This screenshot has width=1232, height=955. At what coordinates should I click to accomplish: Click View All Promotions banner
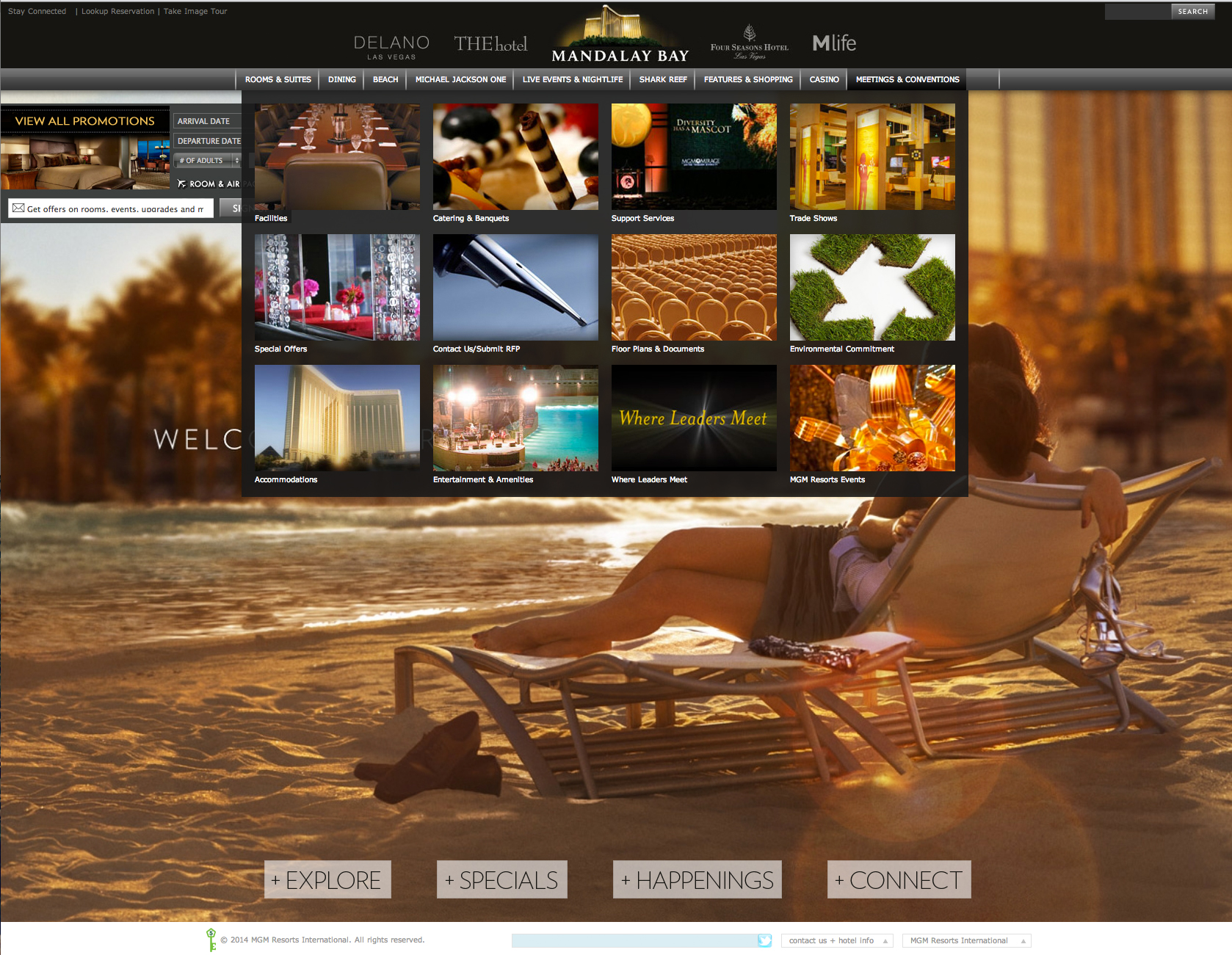(x=85, y=120)
